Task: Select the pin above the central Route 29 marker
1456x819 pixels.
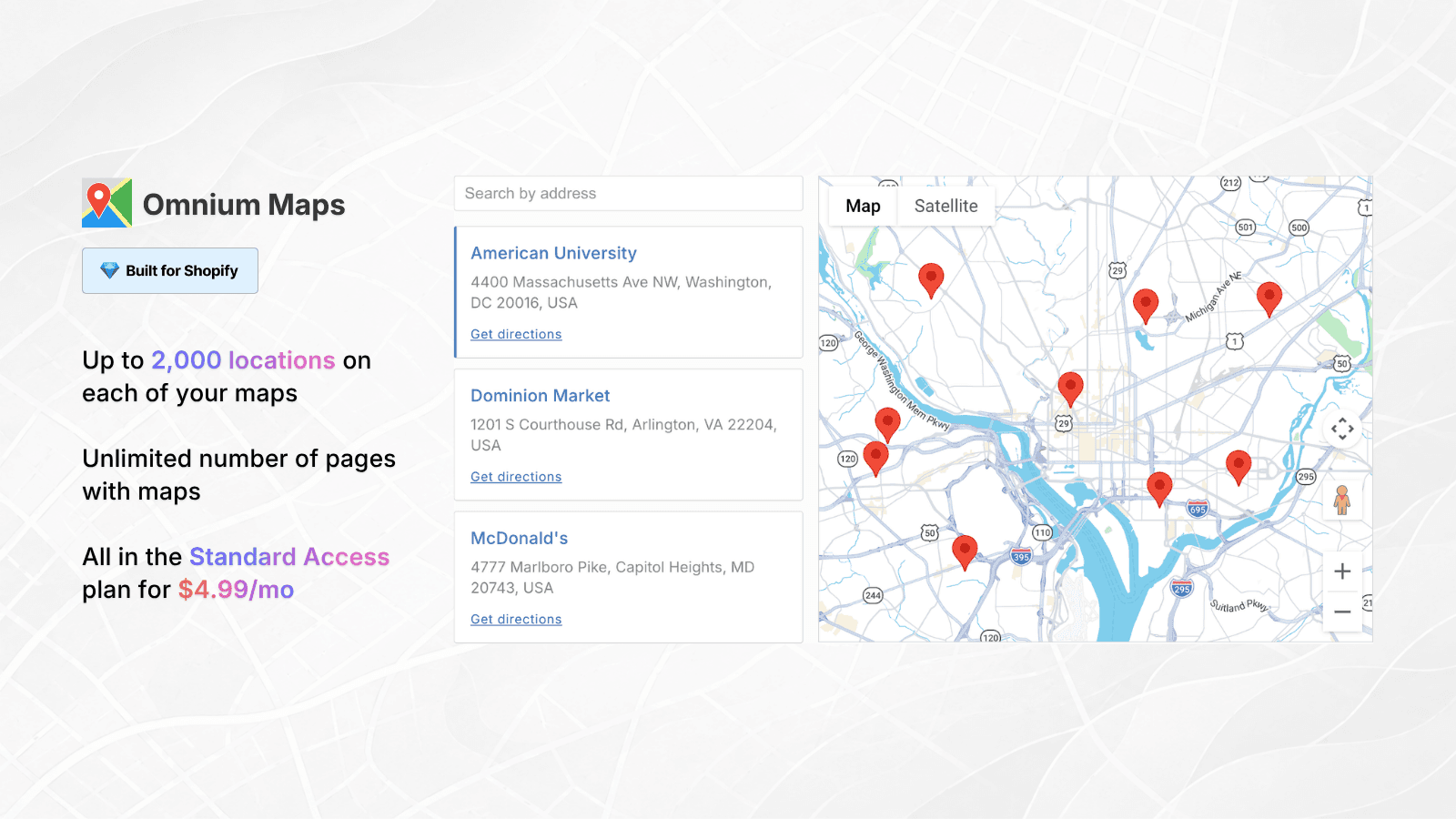Action: (1071, 389)
